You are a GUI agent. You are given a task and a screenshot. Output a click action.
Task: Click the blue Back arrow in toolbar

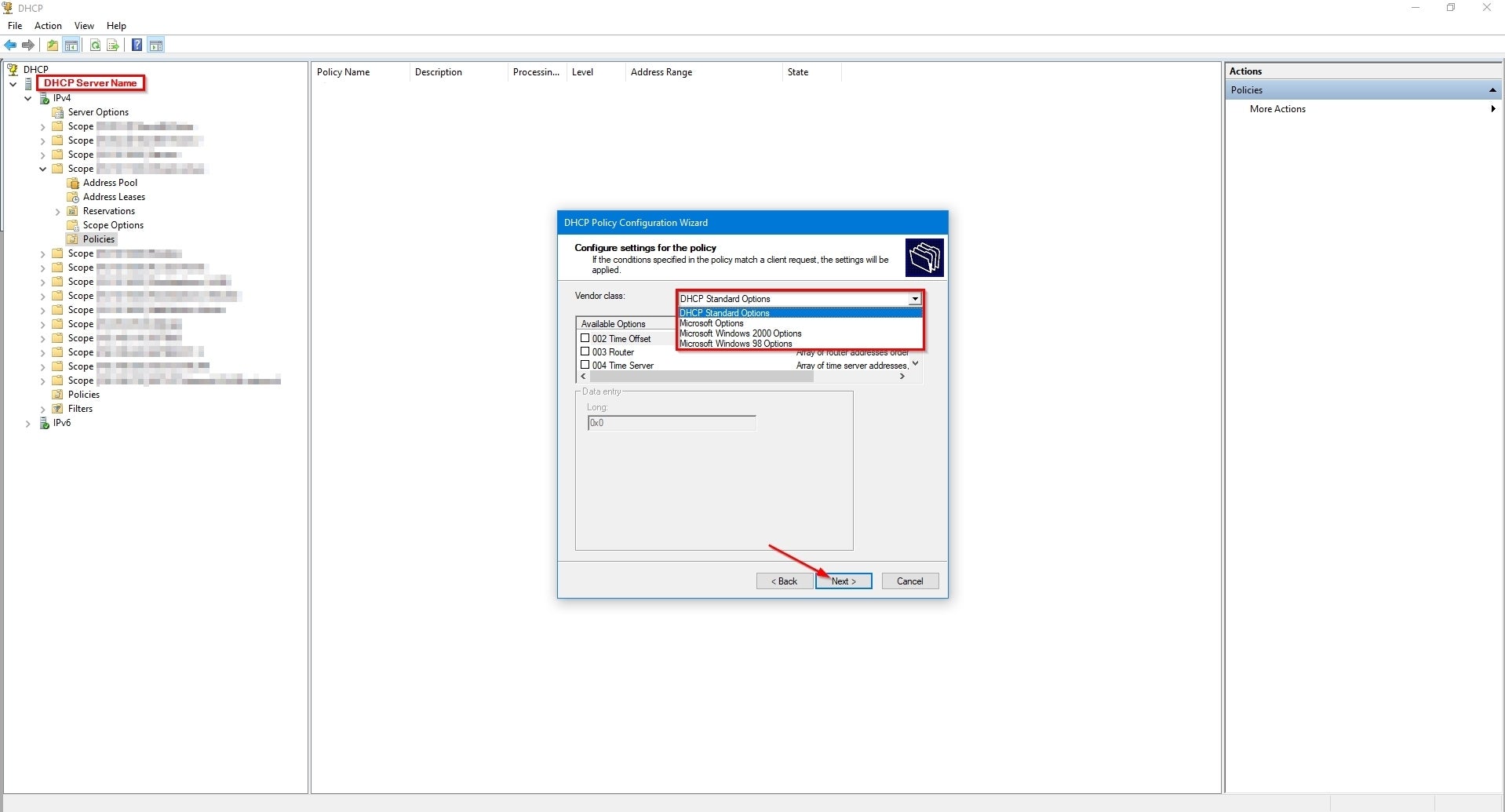10,46
